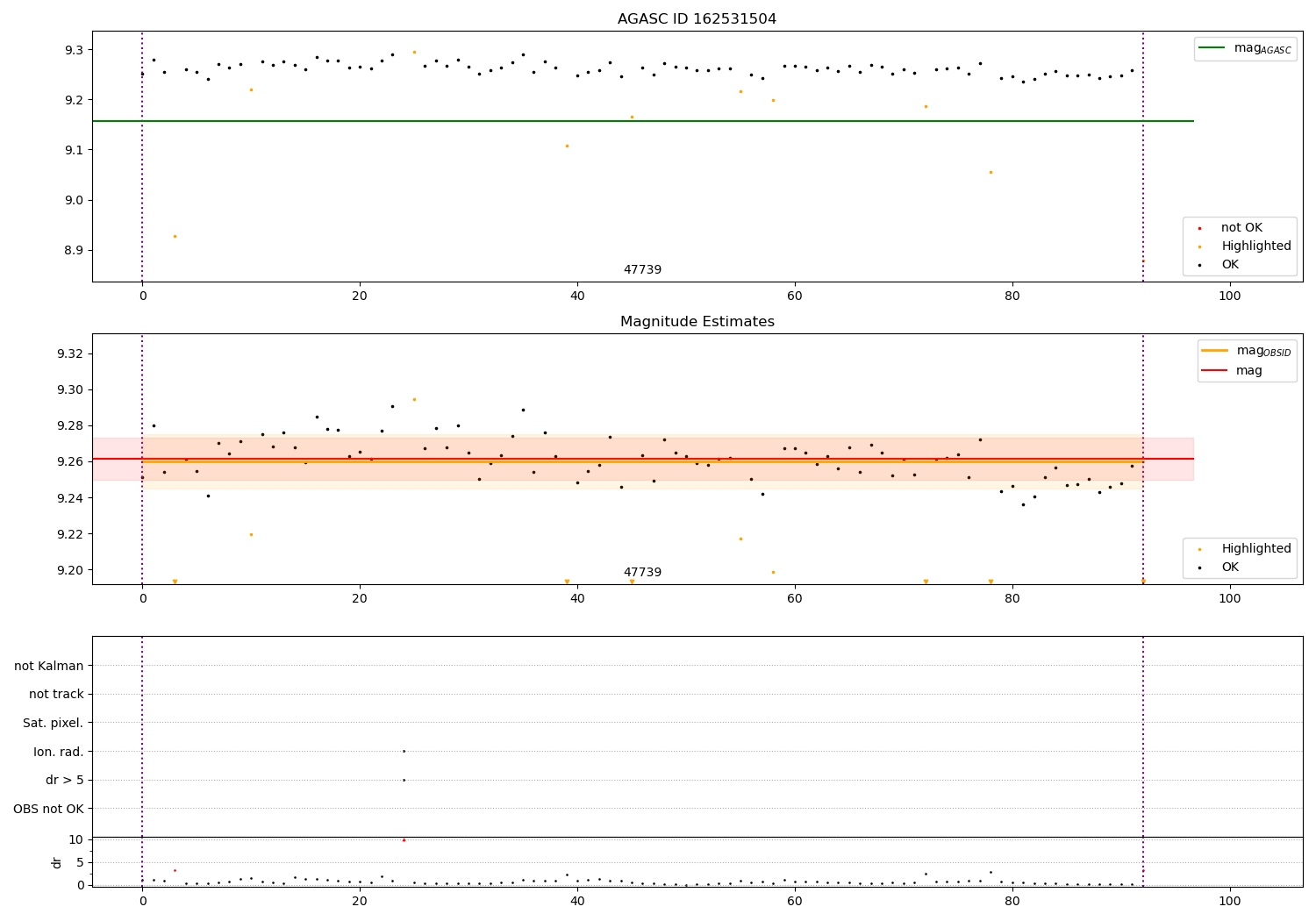This screenshot has width=1316, height=921.
Task: Click the 8.9 y-tick in top plot
Action: (x=73, y=250)
